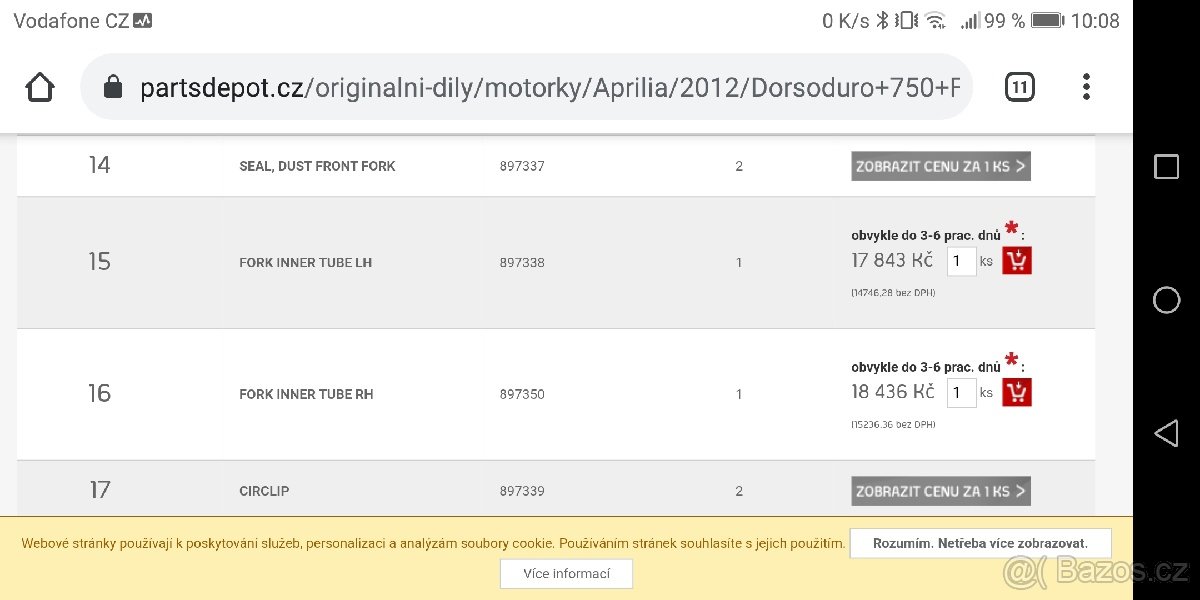Tap the red asterisk beside delivery time note
This screenshot has width=1200, height=600.
click(x=1010, y=228)
